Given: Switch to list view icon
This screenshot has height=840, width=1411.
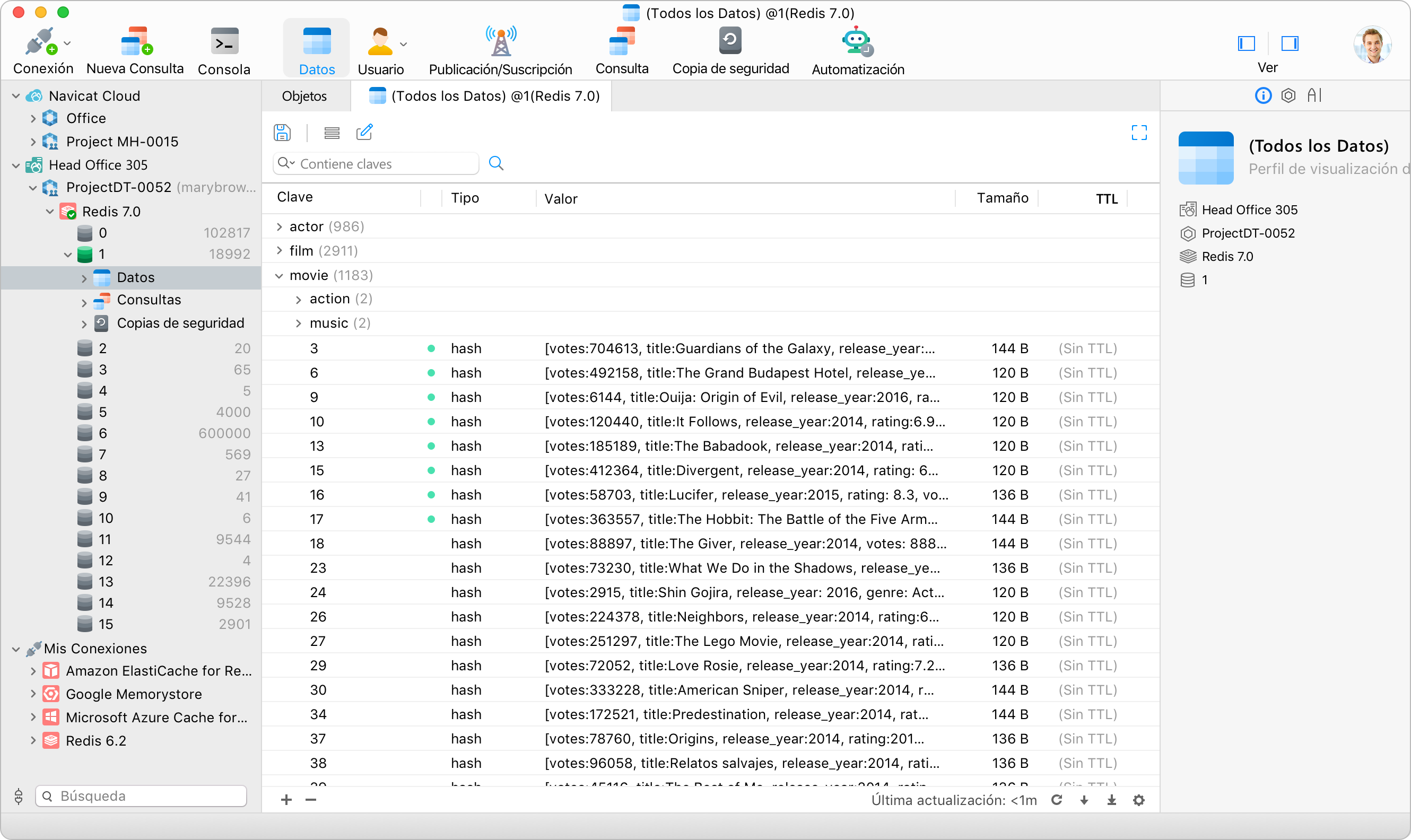Looking at the screenshot, I should click(x=332, y=133).
